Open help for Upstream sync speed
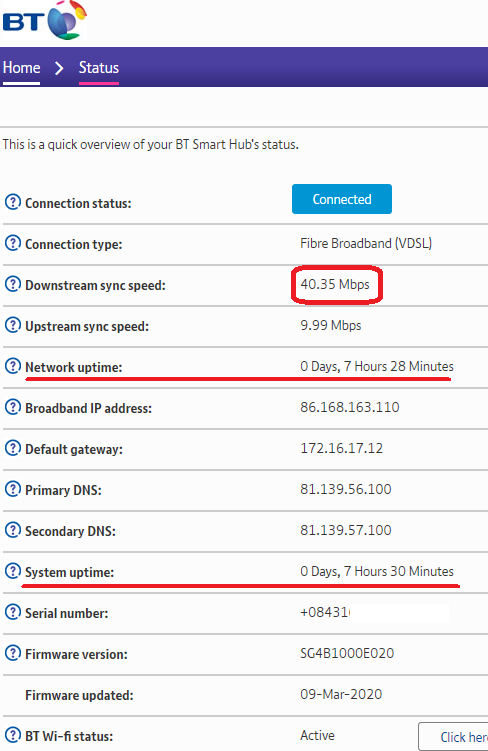This screenshot has height=751, width=488. [12, 325]
